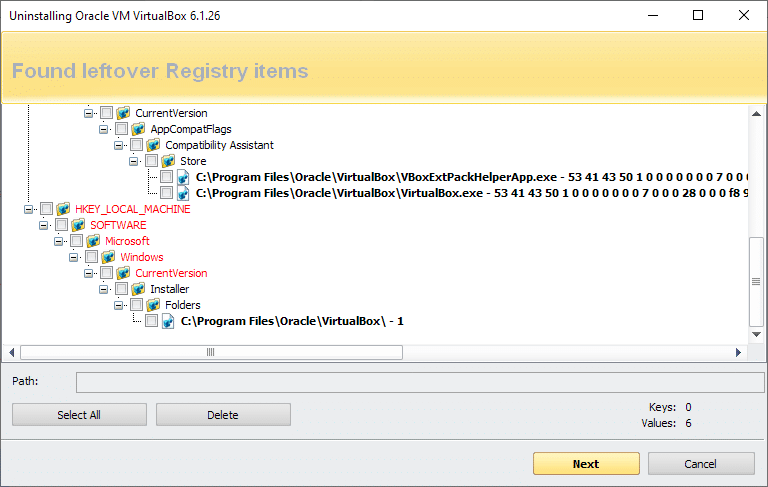The height and width of the screenshot is (487, 768).
Task: Click the value icon for VirtualBox\ - 1 entry
Action: (x=168, y=321)
